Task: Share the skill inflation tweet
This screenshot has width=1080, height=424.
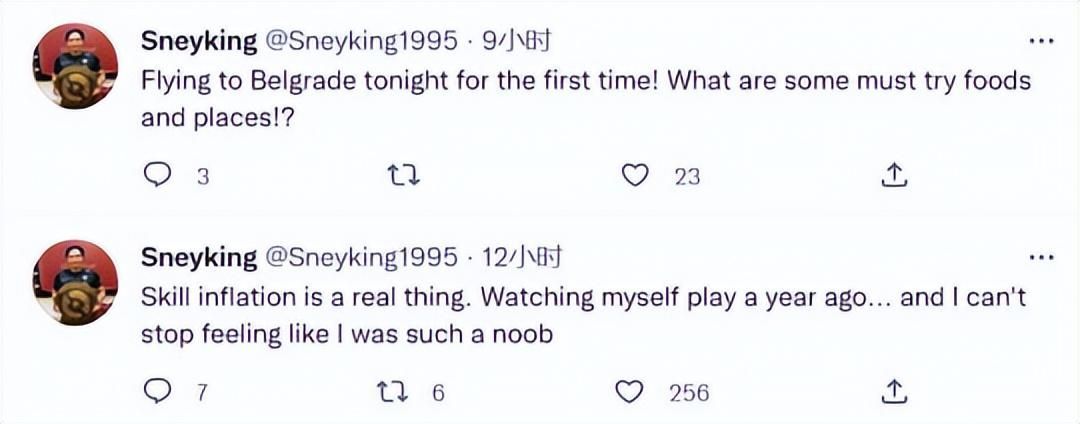Action: pos(895,392)
